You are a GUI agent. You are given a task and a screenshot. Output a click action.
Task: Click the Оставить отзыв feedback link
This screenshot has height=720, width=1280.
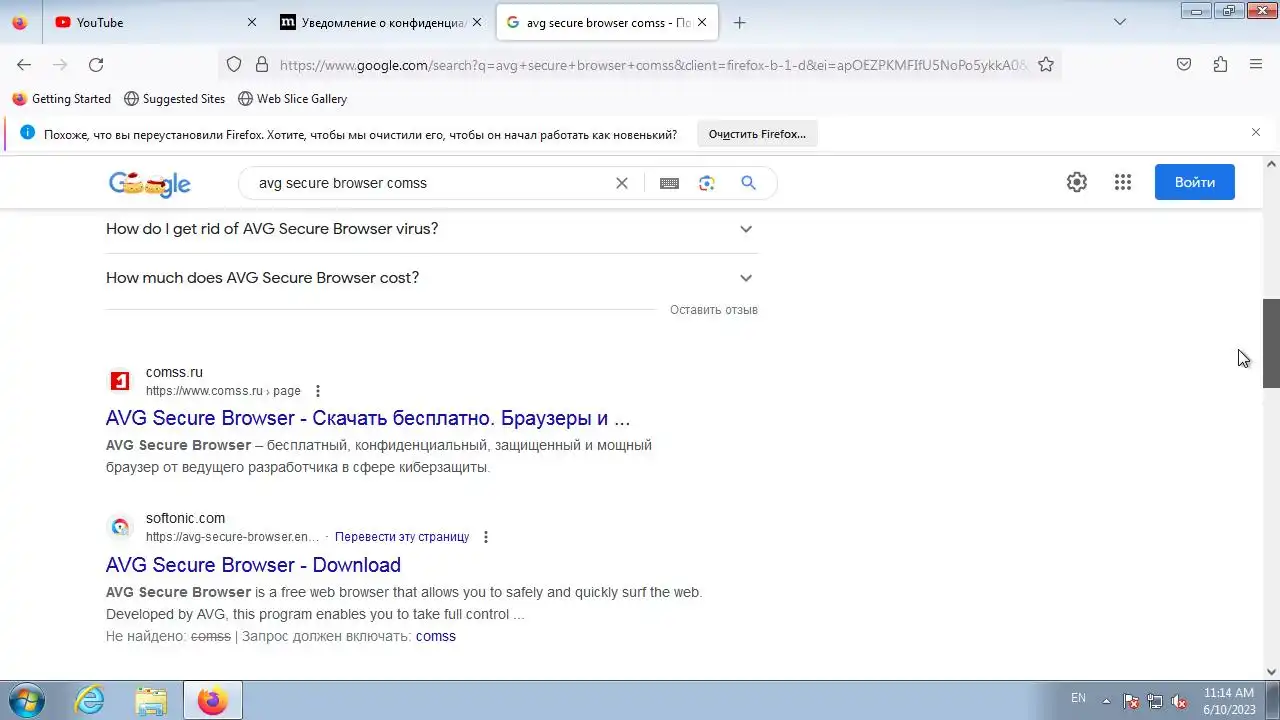tap(714, 310)
